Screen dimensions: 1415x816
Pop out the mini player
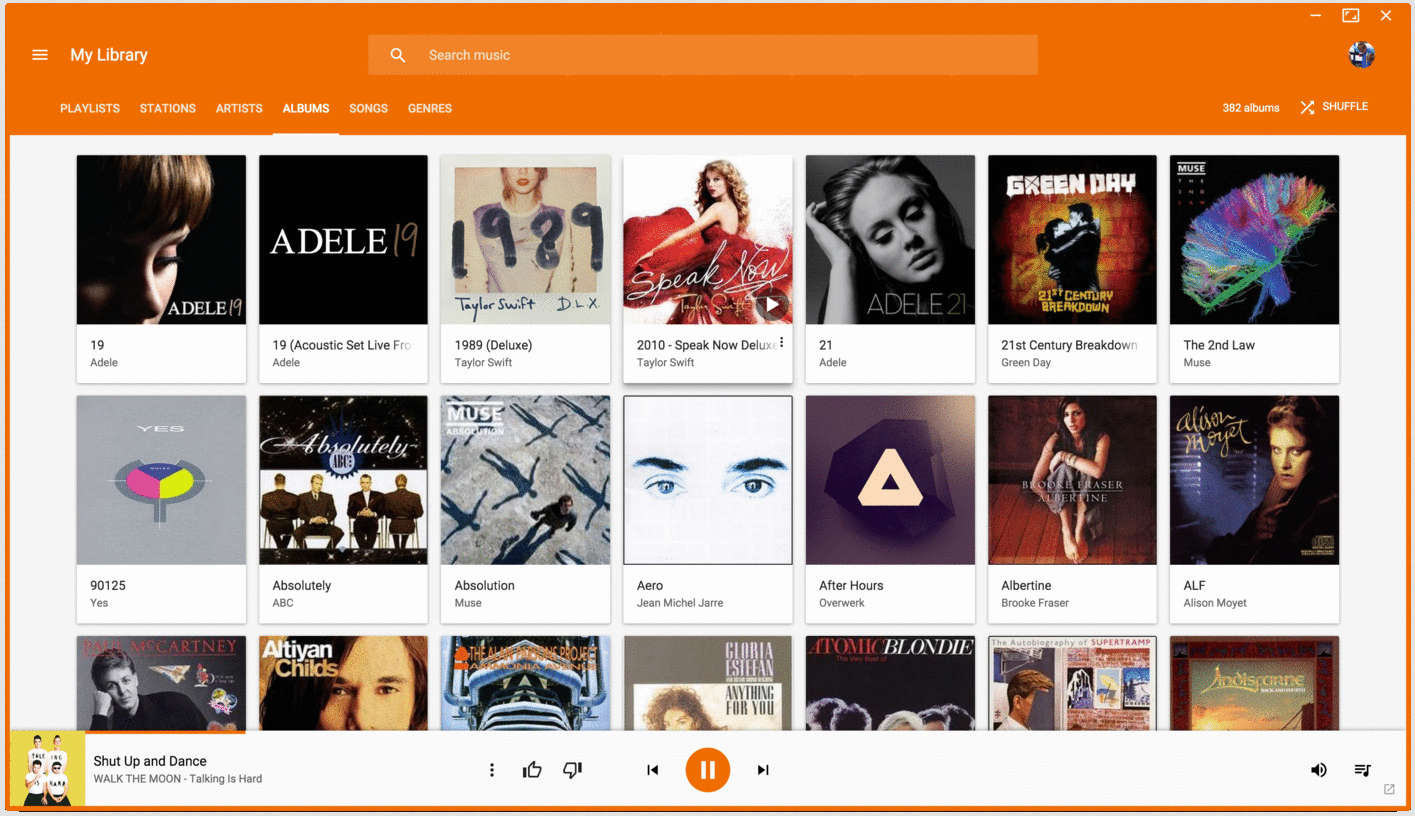(x=1389, y=790)
